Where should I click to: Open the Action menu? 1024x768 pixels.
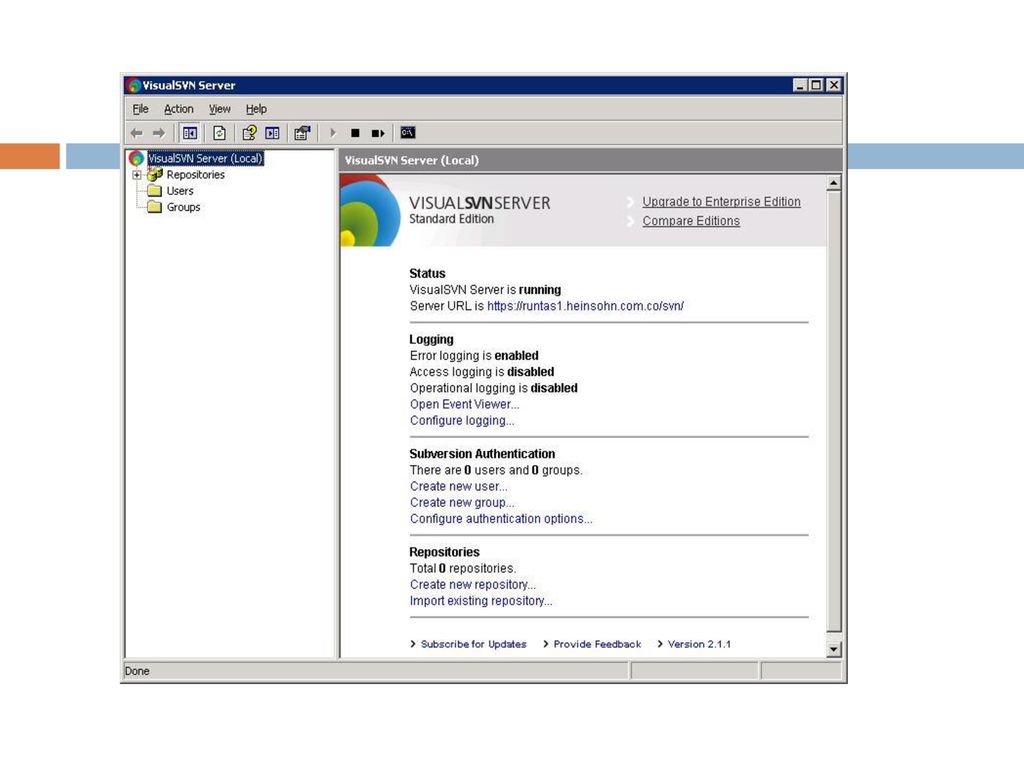click(x=178, y=109)
